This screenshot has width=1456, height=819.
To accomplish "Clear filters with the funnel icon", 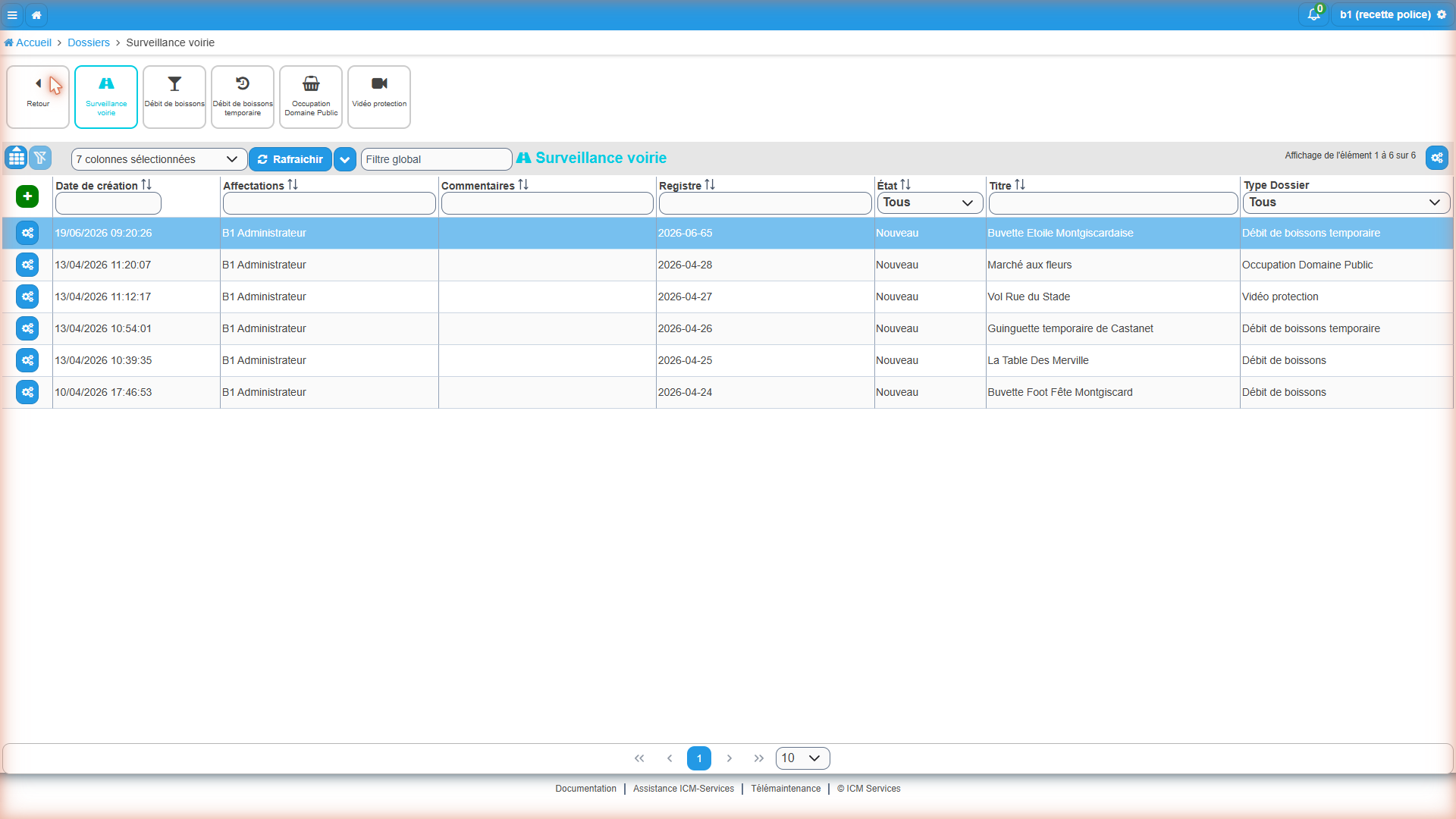I will pos(40,158).
